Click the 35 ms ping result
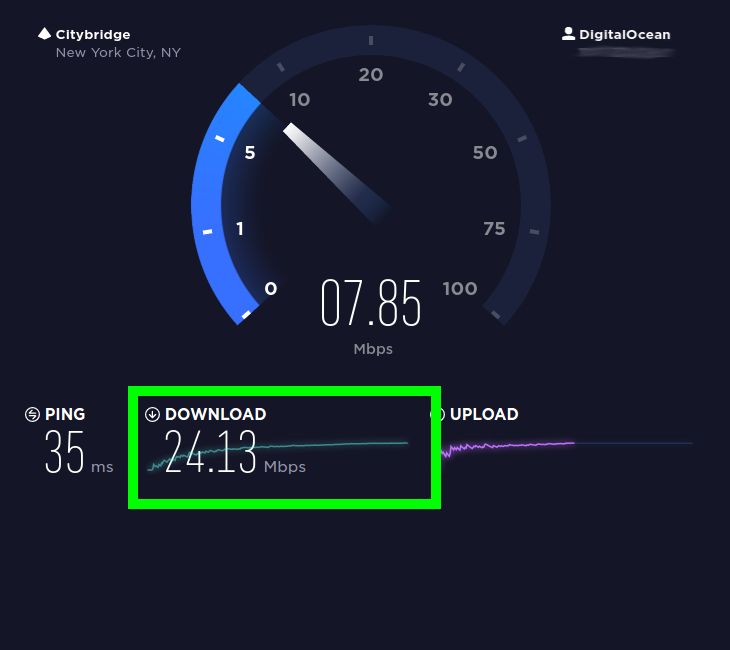 (79, 452)
